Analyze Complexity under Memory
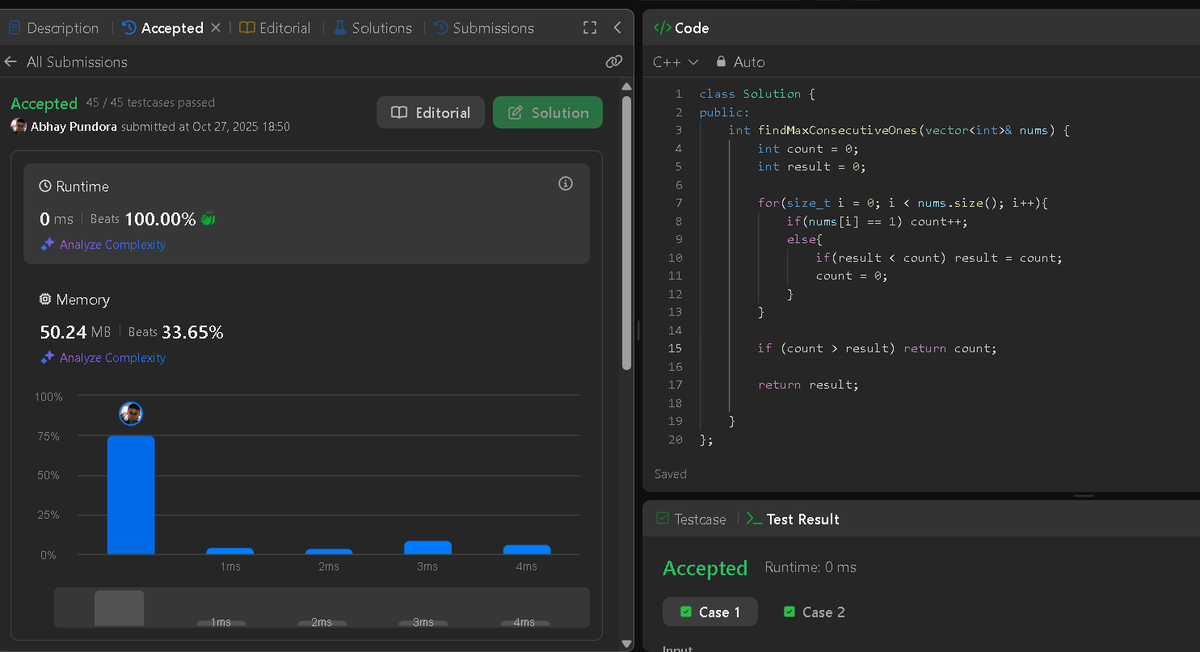 112,358
